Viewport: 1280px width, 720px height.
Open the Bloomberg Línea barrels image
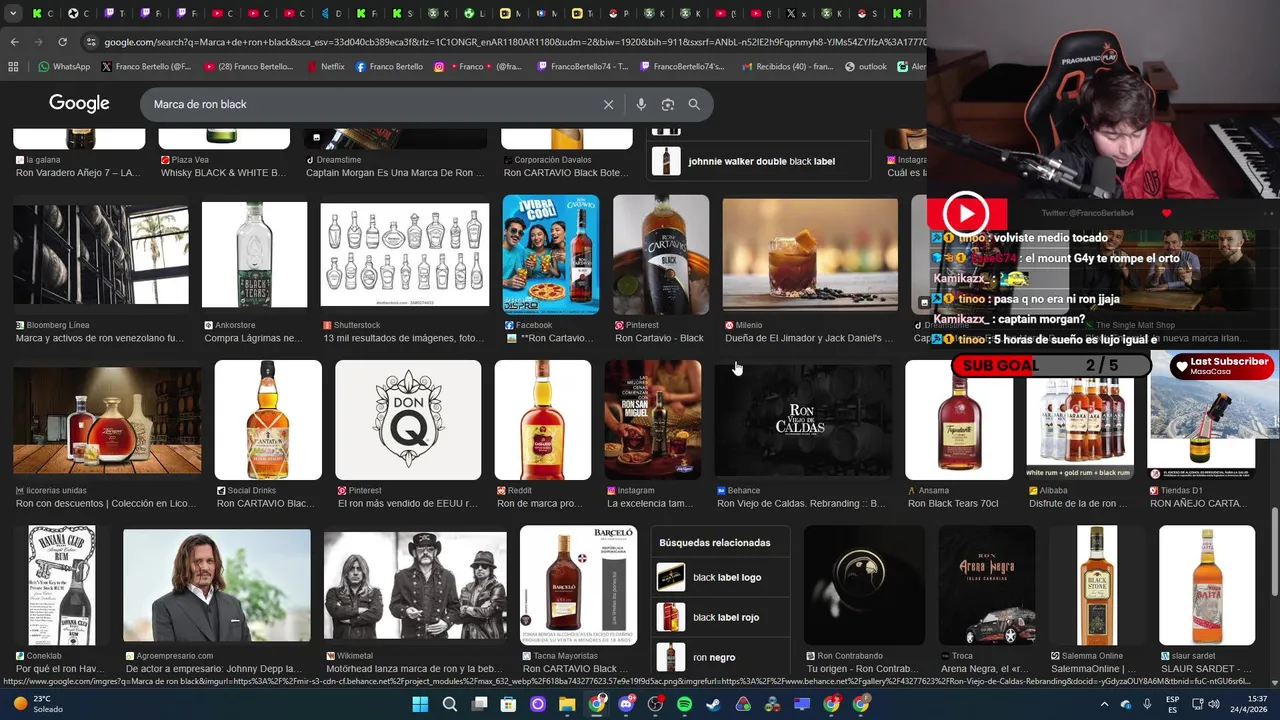pyautogui.click(x=101, y=254)
